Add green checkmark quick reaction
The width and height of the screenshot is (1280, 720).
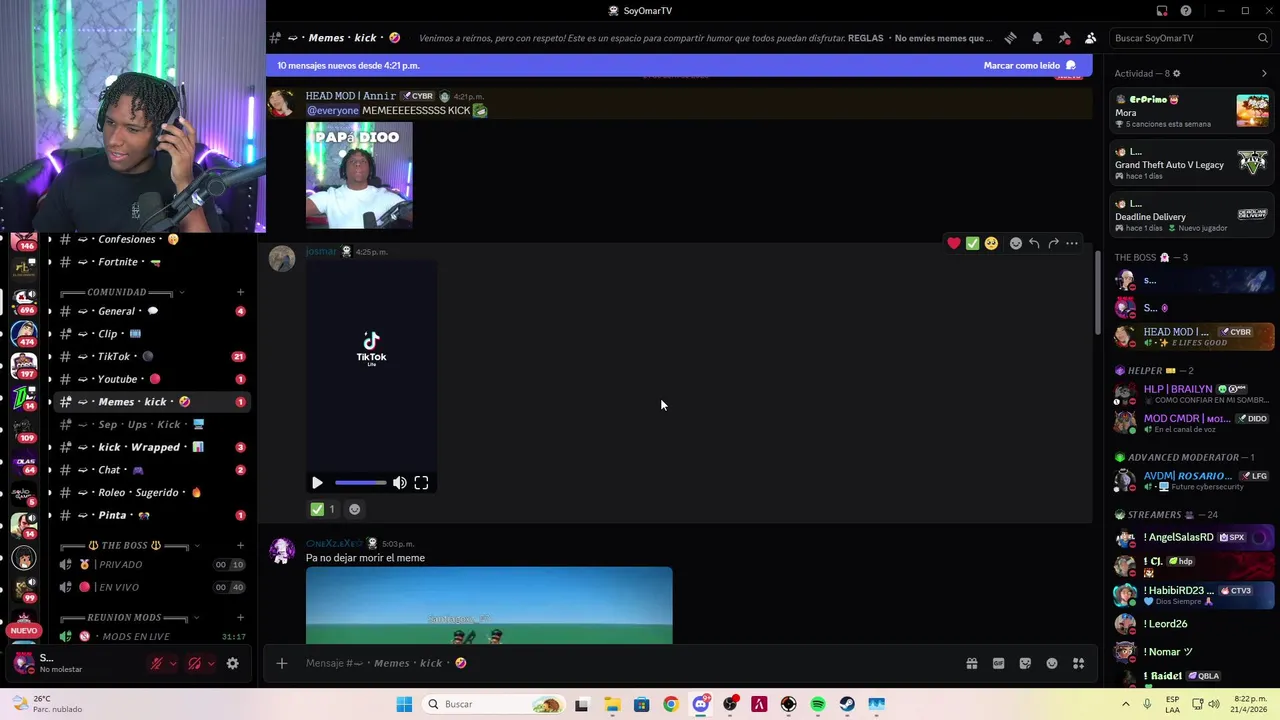(972, 243)
